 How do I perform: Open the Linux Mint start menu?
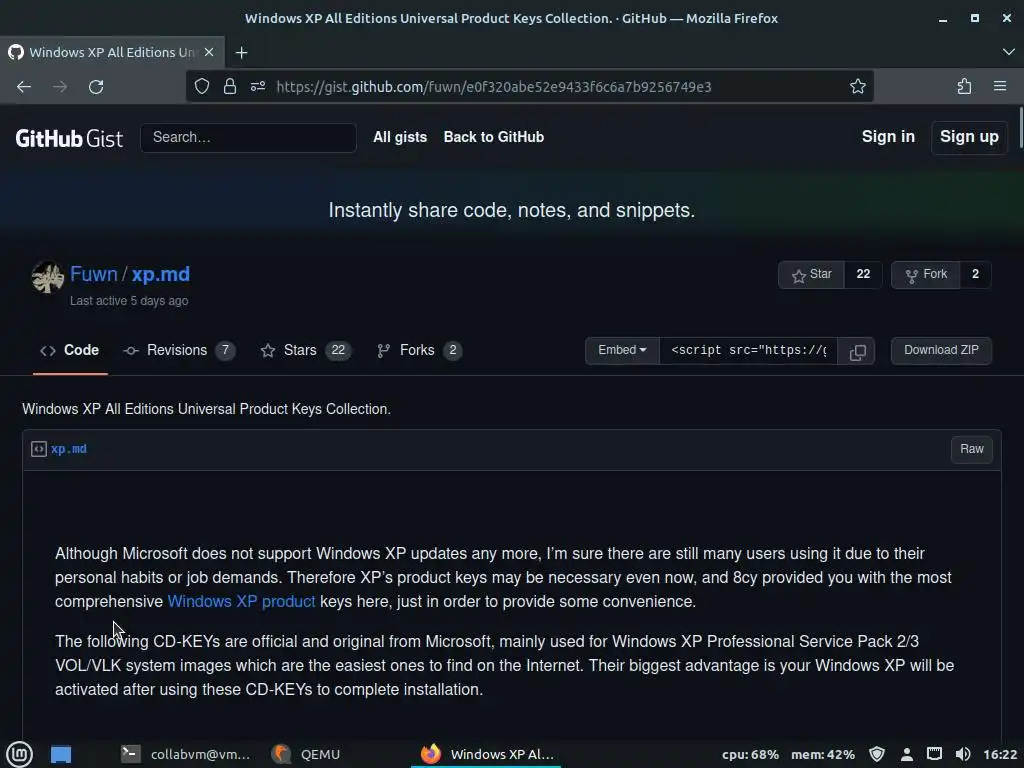[x=20, y=754]
